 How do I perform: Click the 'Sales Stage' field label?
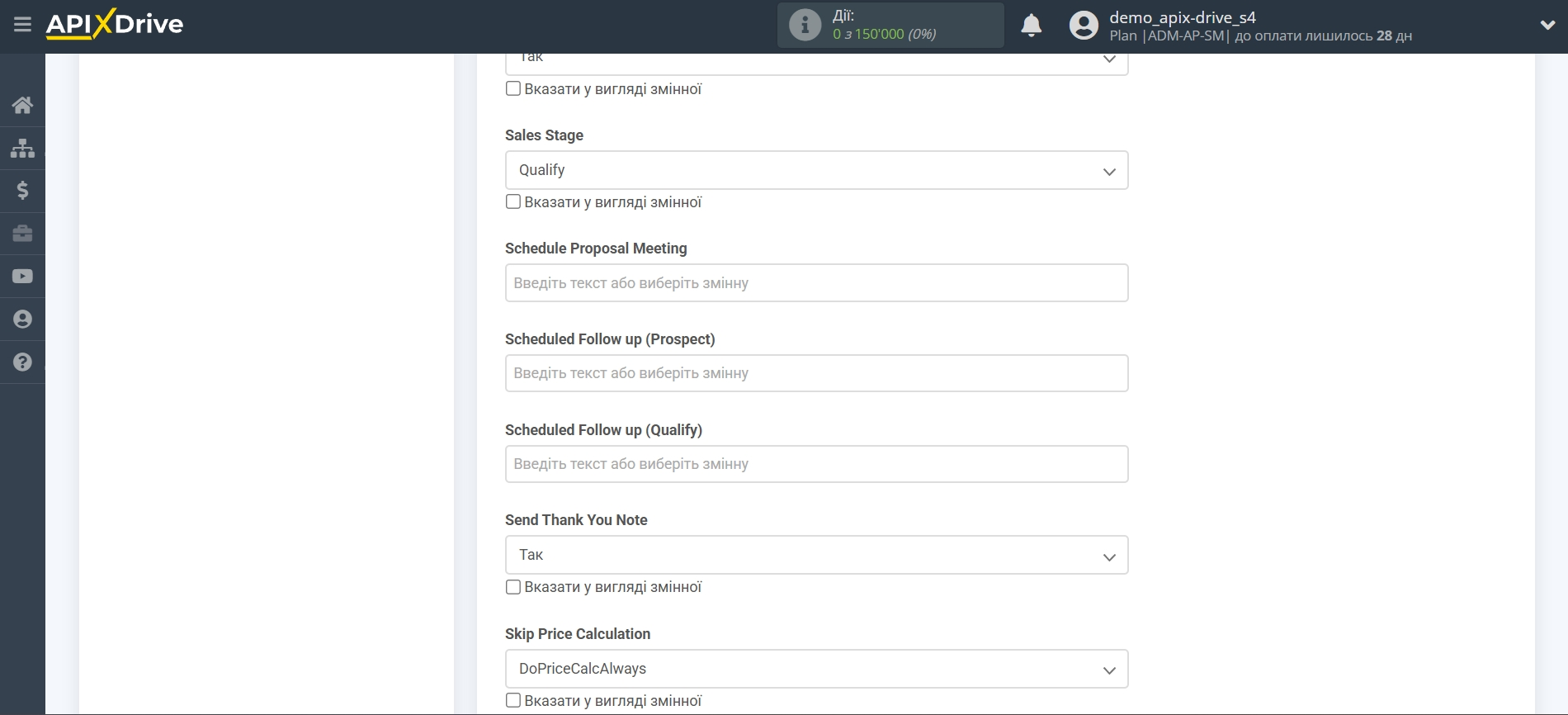[544, 135]
